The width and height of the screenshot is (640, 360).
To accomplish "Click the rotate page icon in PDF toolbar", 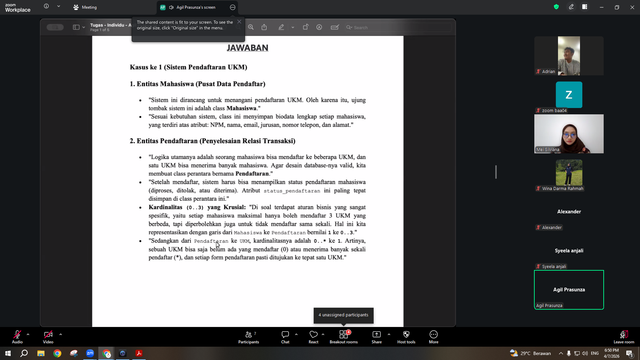I will tap(305, 27).
